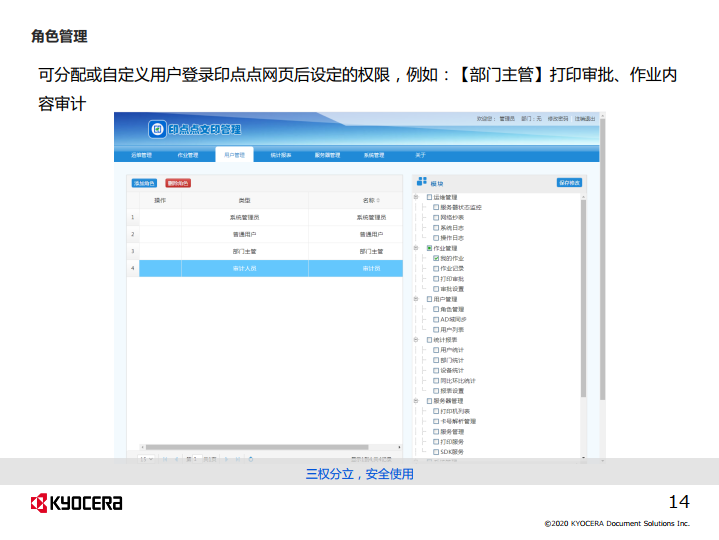Screen dimensions: 719x540
Task: Collapse the 运维管理 tree node
Action: (416, 197)
